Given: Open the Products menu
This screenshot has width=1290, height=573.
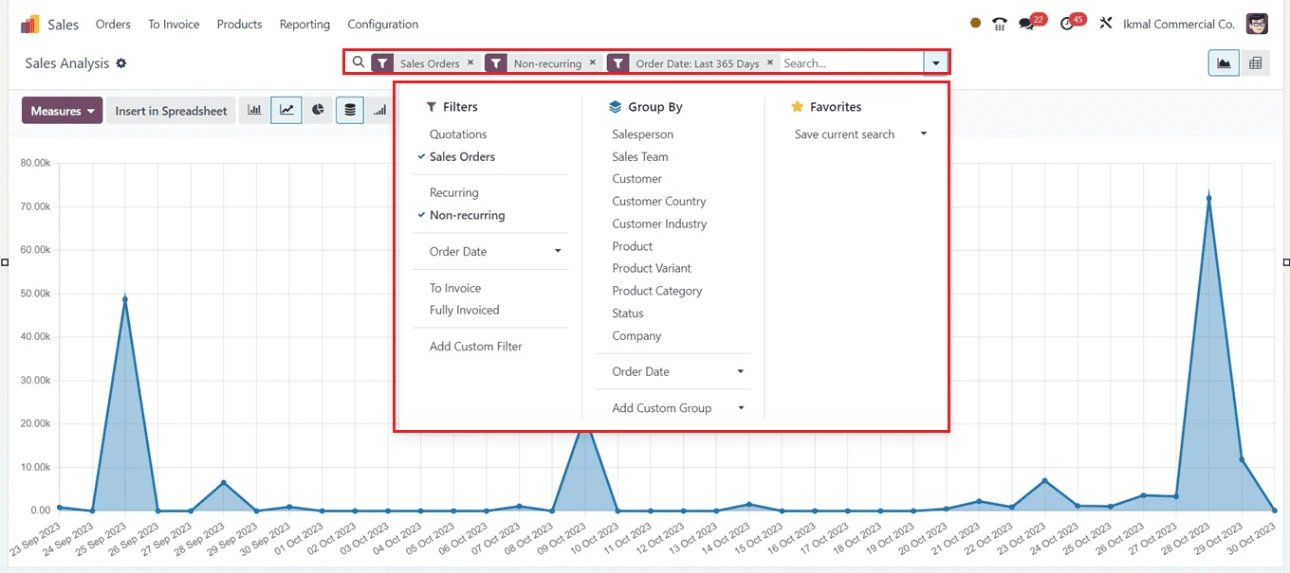Looking at the screenshot, I should pyautogui.click(x=239, y=24).
